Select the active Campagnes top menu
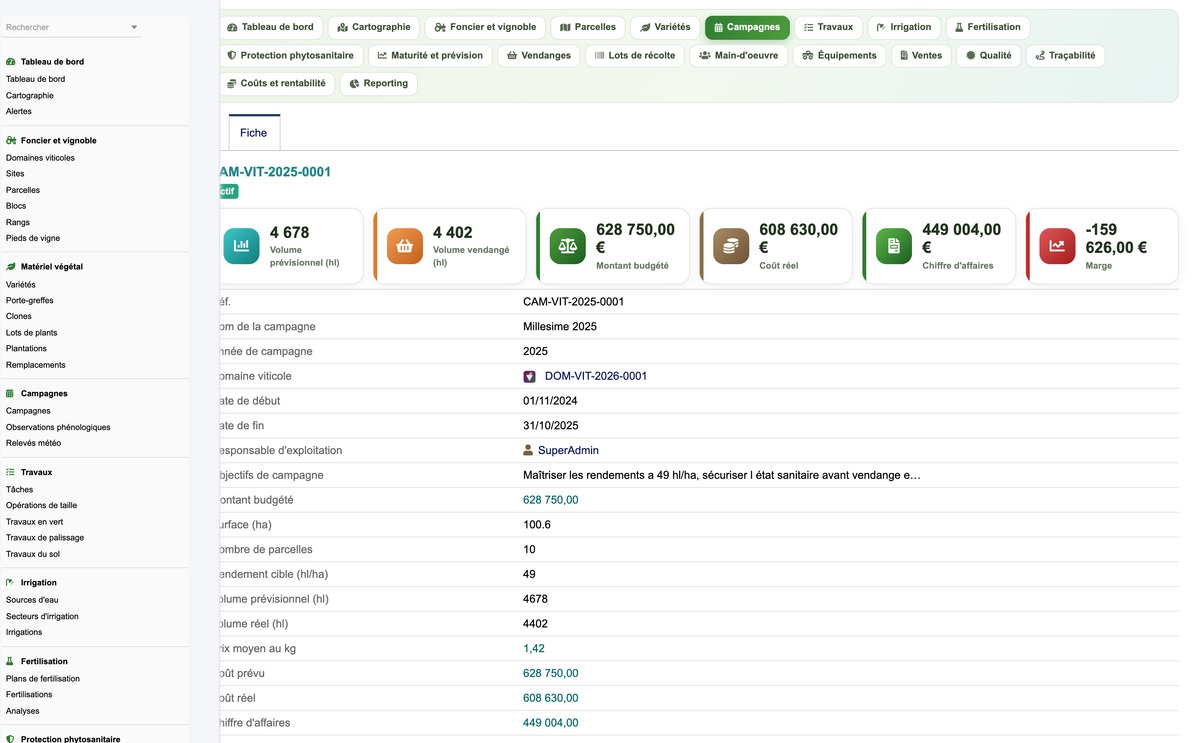 747,27
